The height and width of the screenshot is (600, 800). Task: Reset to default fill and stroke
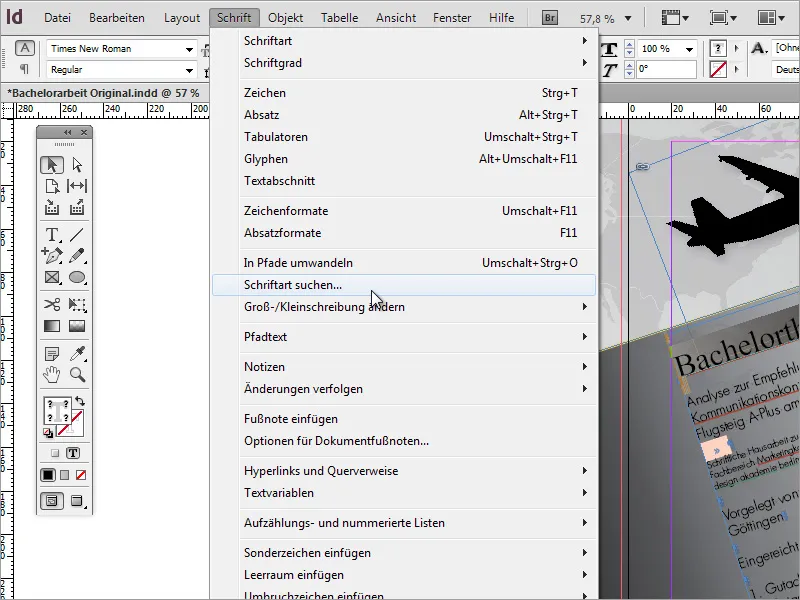pyautogui.click(x=47, y=433)
